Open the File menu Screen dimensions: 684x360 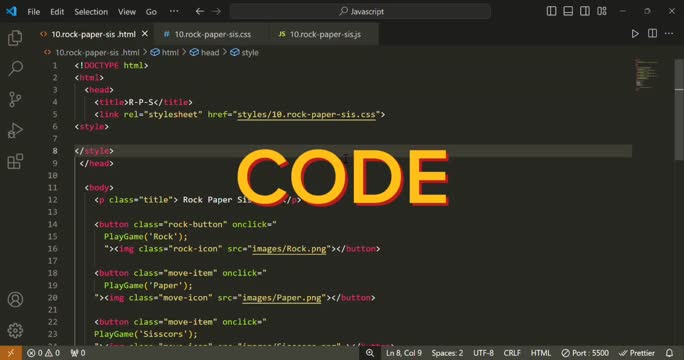(x=34, y=12)
